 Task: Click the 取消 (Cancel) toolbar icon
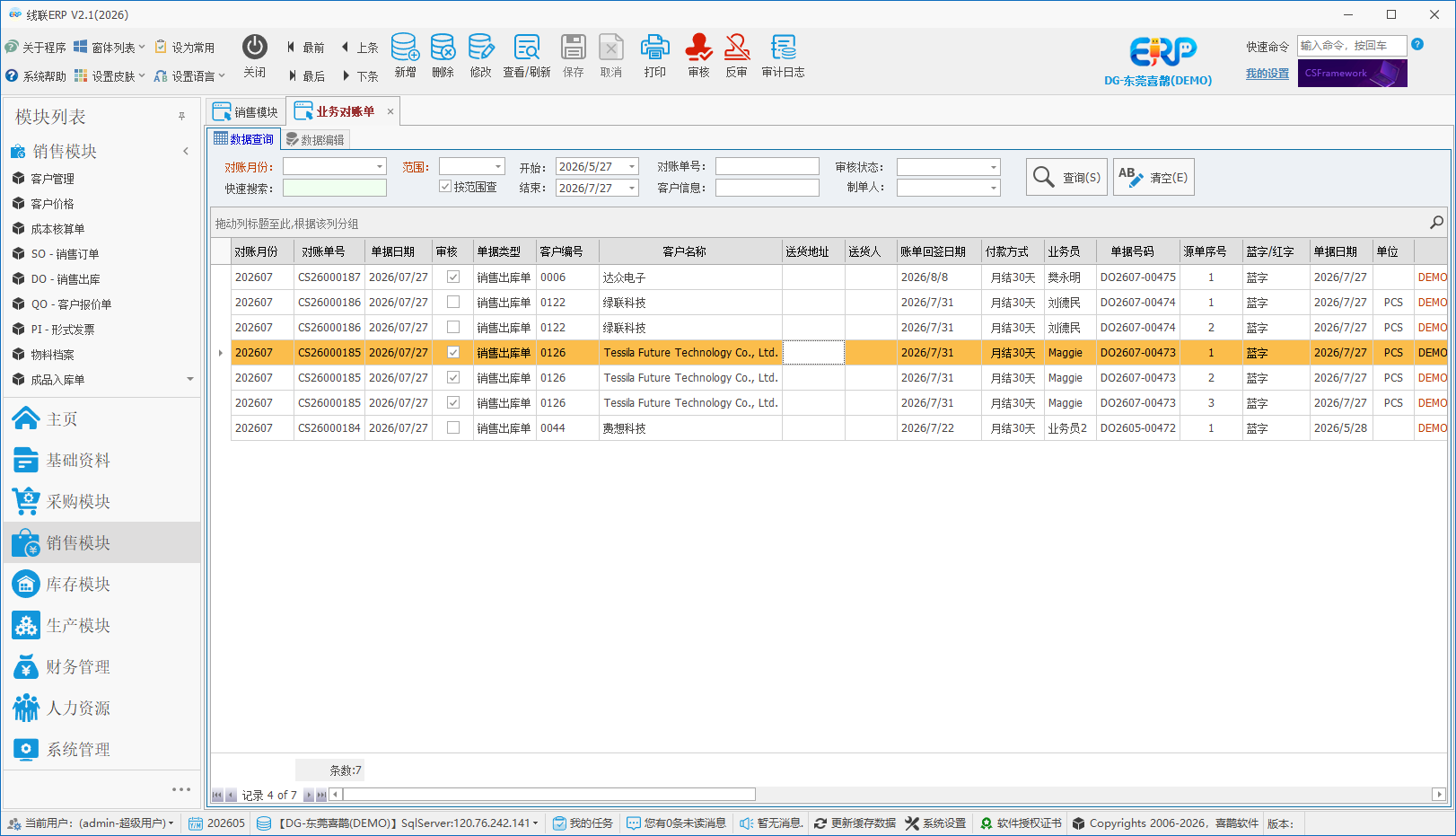point(610,56)
